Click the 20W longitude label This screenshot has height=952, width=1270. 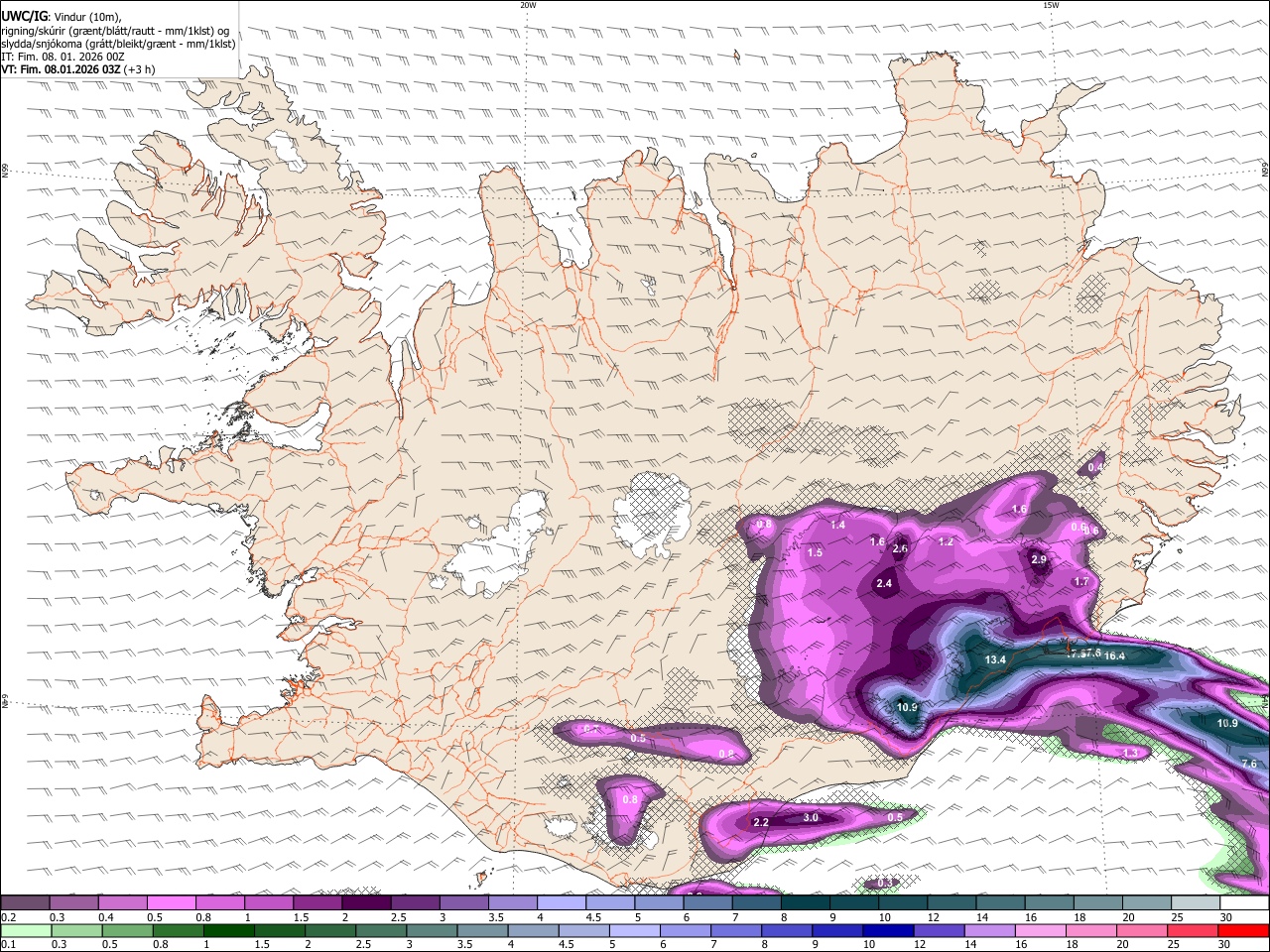coord(528,5)
